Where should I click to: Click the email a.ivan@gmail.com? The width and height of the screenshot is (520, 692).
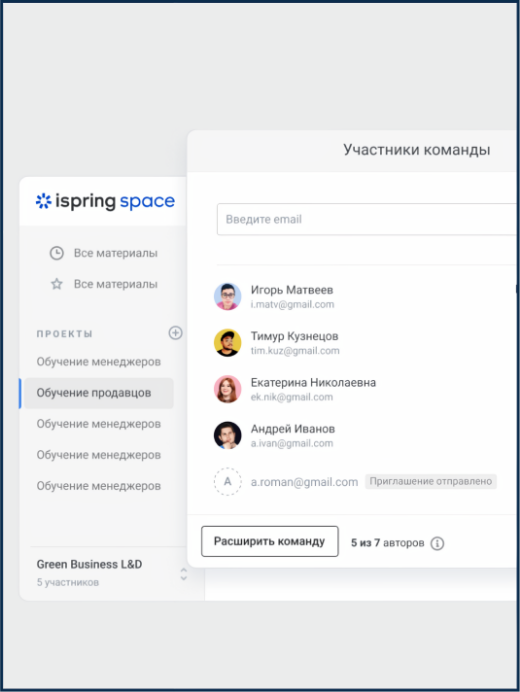292,444
